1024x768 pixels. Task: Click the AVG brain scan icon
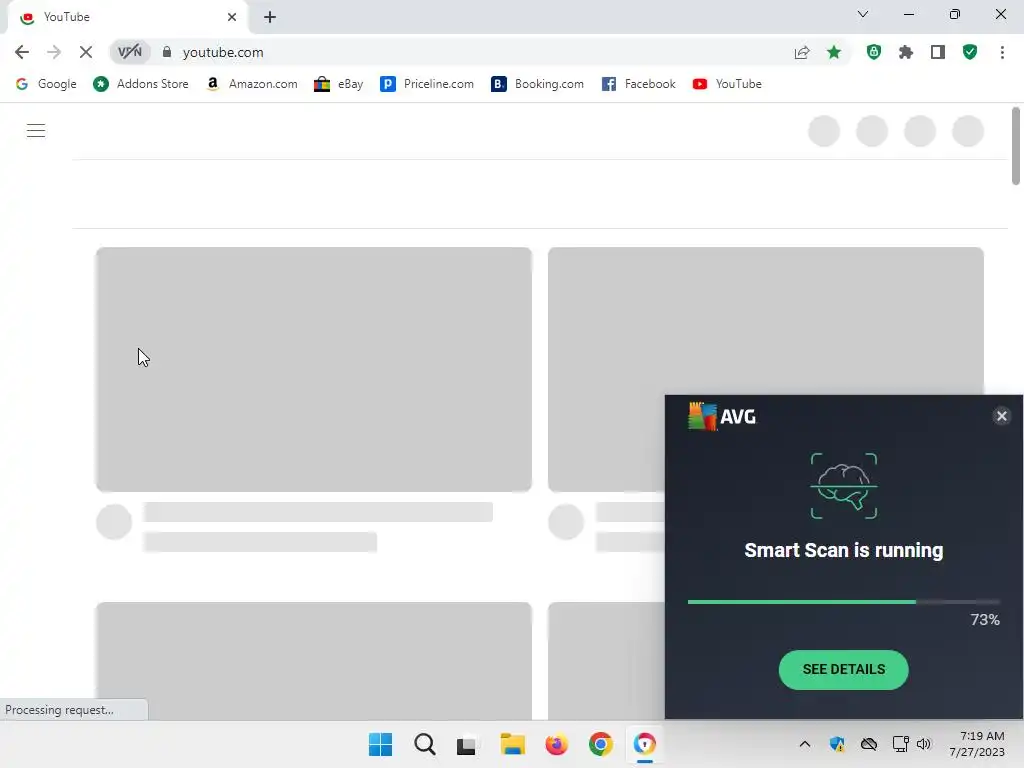844,486
